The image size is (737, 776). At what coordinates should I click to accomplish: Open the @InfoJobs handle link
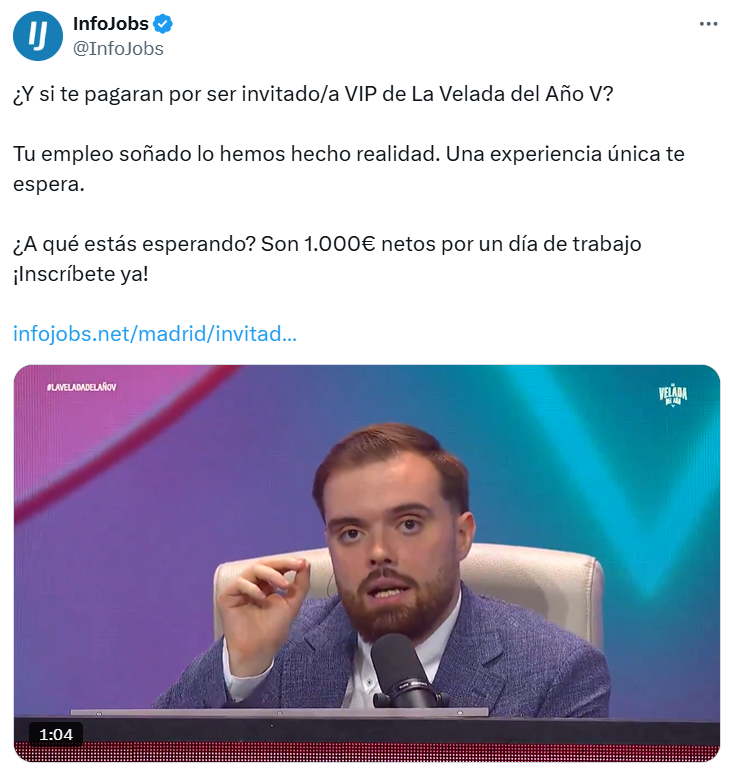pyautogui.click(x=118, y=48)
